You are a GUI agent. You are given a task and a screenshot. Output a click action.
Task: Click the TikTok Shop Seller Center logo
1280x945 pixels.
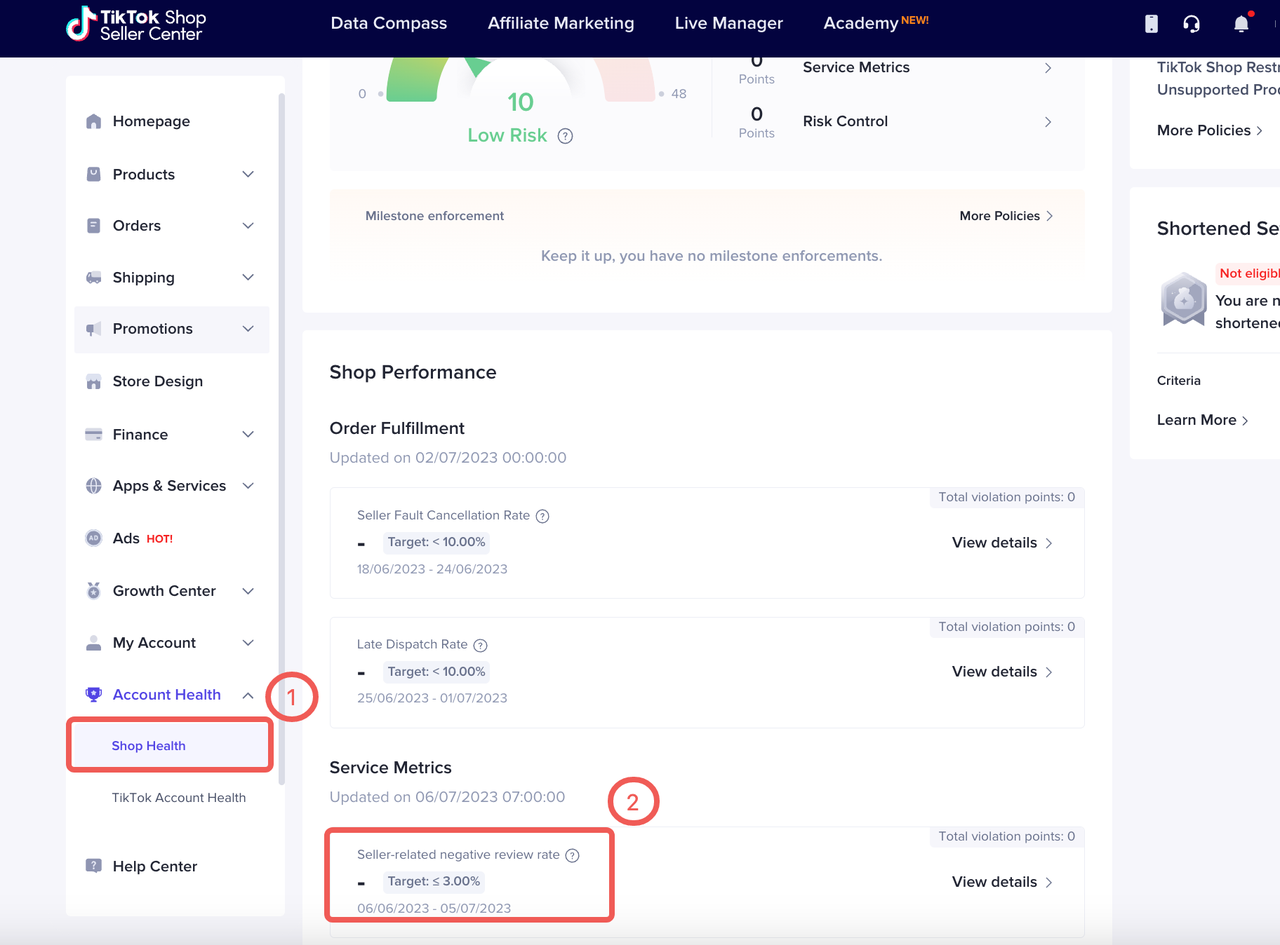136,25
